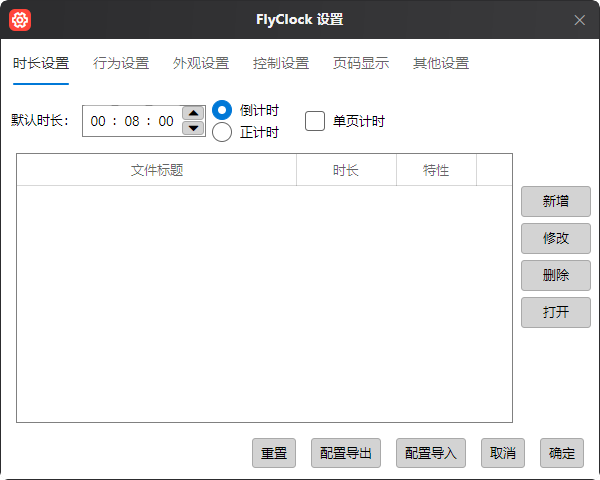Click the 默认时长 label text
The width and height of the screenshot is (600, 480).
40,120
